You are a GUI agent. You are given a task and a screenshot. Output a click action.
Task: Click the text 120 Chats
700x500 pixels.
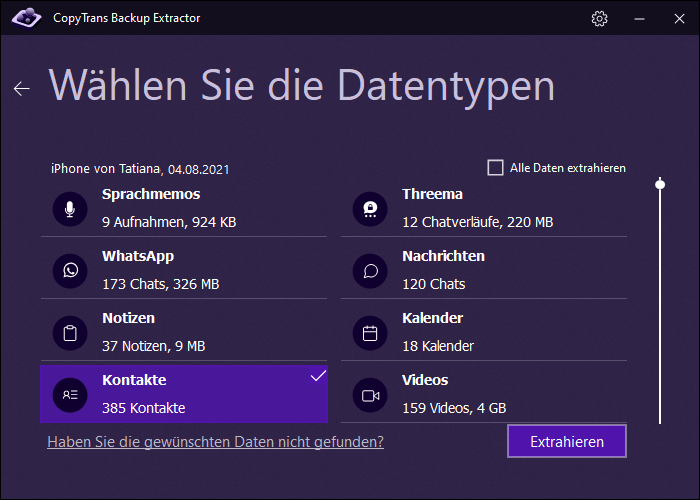click(433, 284)
